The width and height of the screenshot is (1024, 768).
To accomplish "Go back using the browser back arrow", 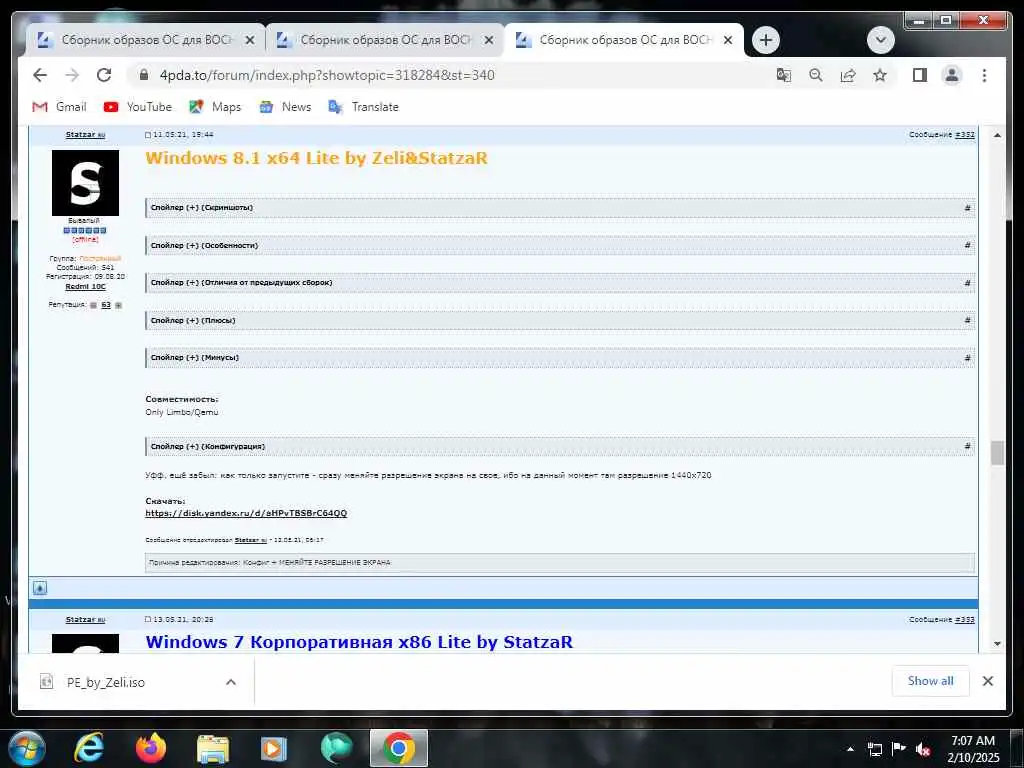I will click(x=40, y=75).
